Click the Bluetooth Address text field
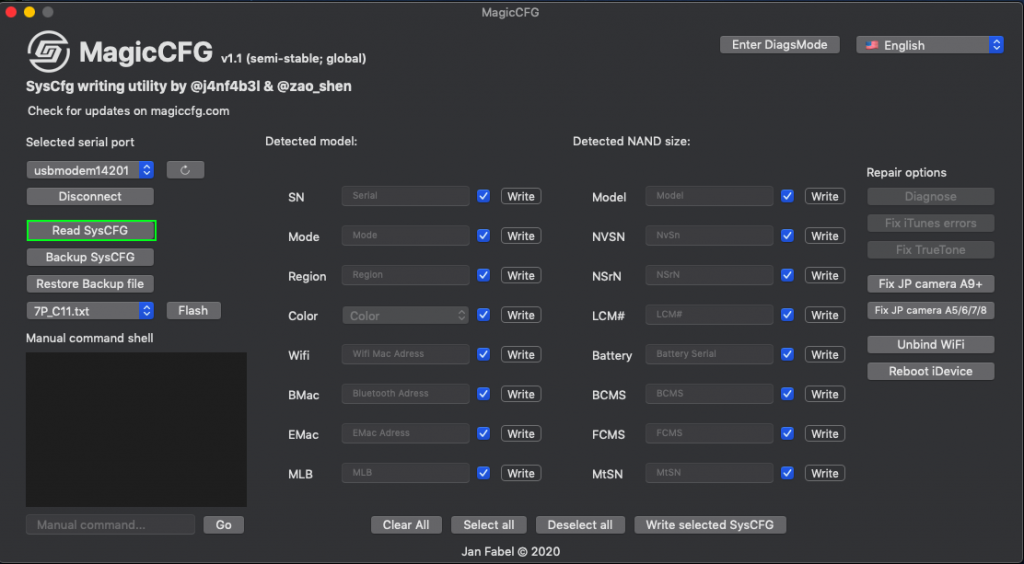 (x=405, y=394)
